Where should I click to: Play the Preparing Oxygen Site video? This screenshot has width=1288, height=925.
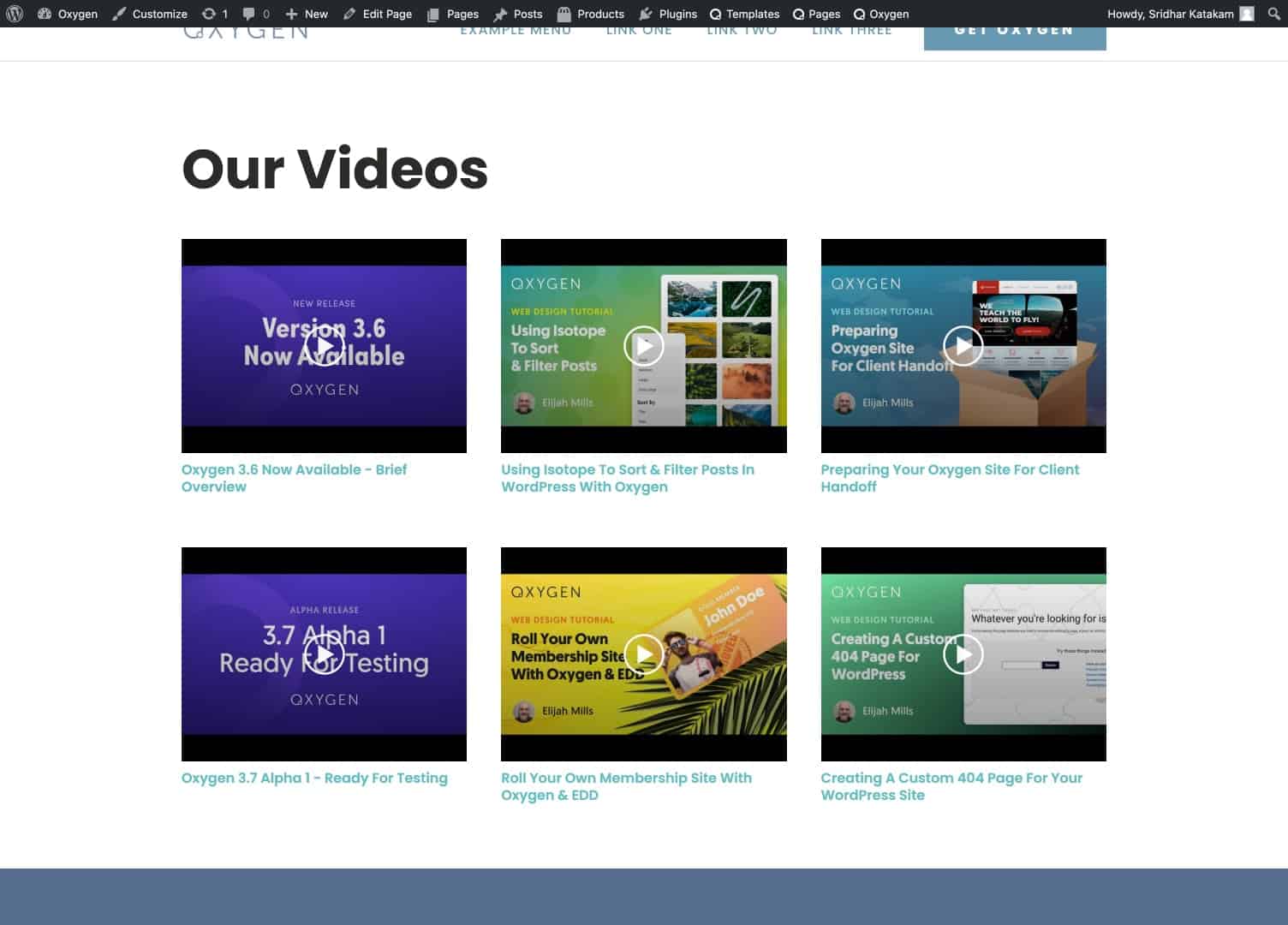pos(963,346)
